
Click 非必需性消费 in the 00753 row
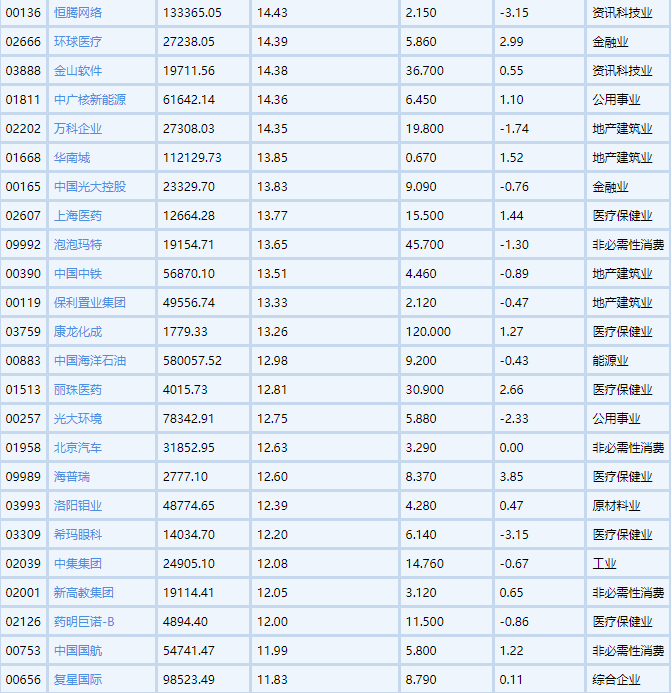click(628, 651)
